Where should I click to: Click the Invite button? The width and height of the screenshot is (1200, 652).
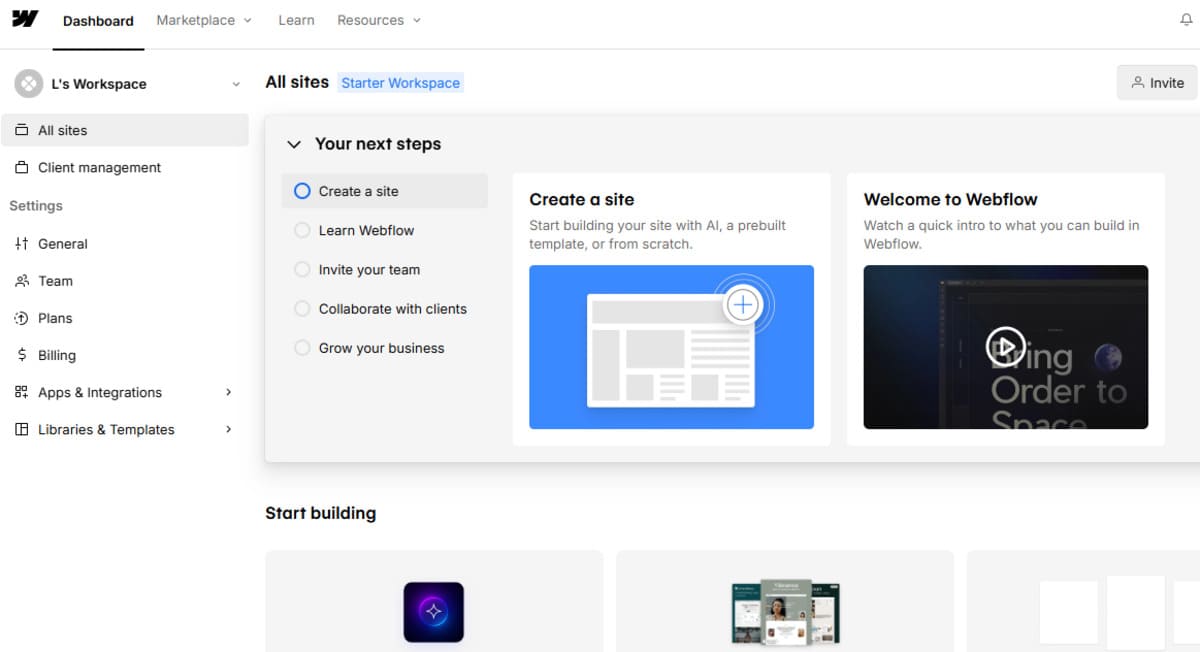tap(1156, 83)
